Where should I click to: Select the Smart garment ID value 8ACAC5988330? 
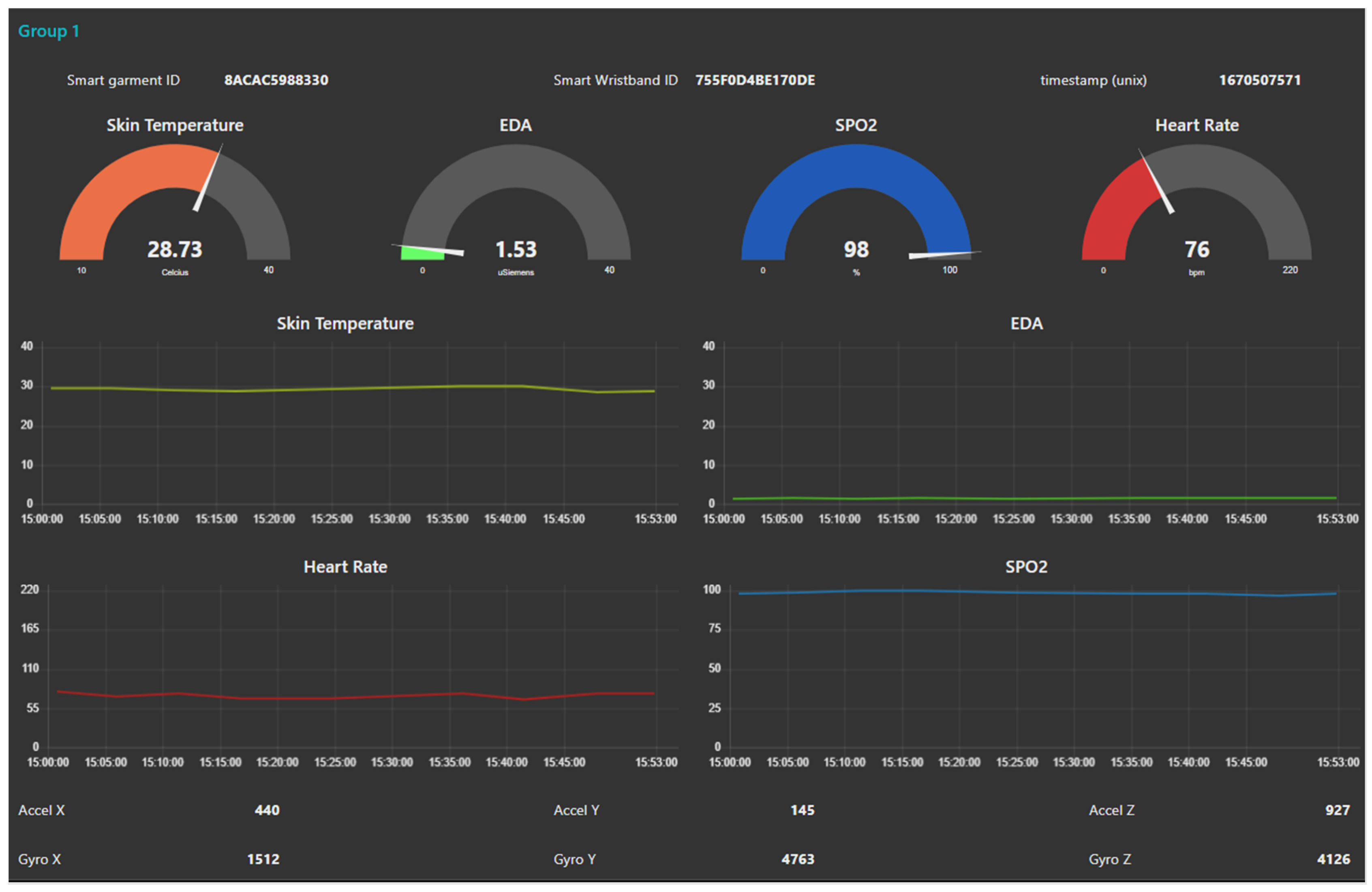276,80
